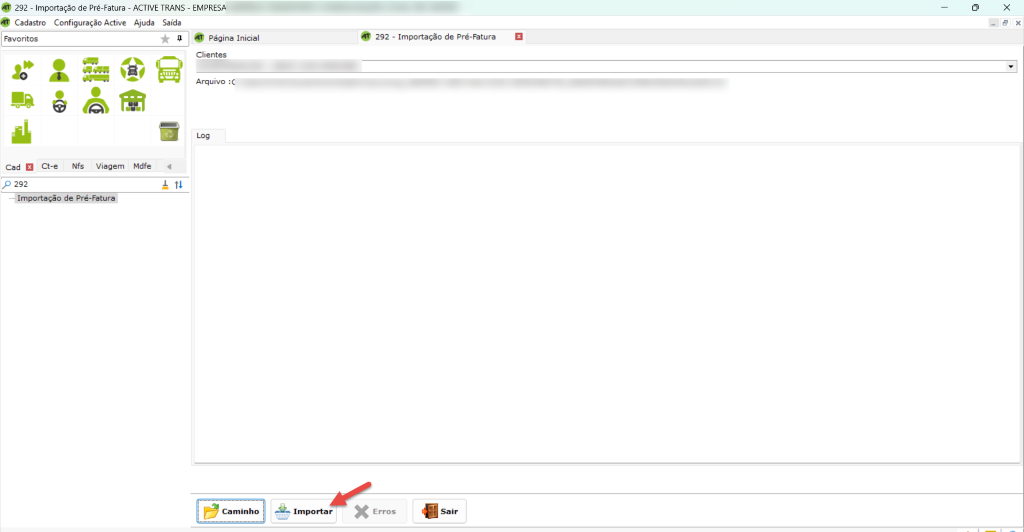Click the Importar button
1024x532 pixels.
[x=304, y=511]
